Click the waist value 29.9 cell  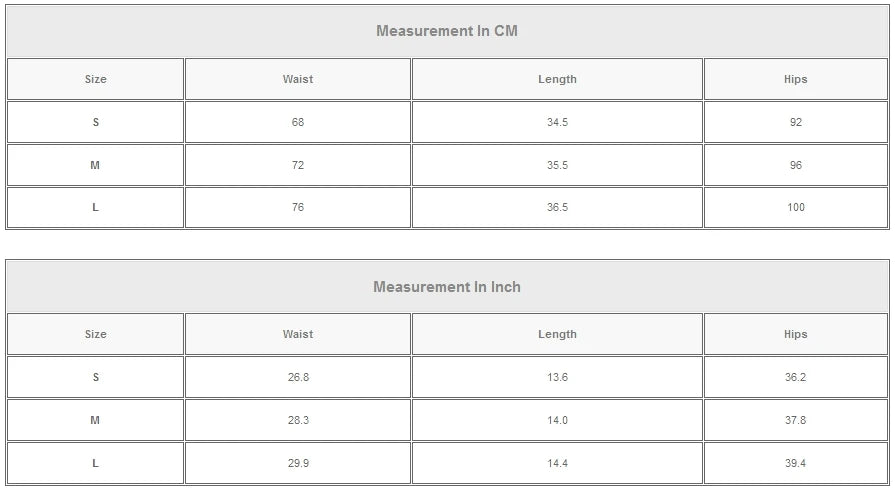(x=298, y=463)
